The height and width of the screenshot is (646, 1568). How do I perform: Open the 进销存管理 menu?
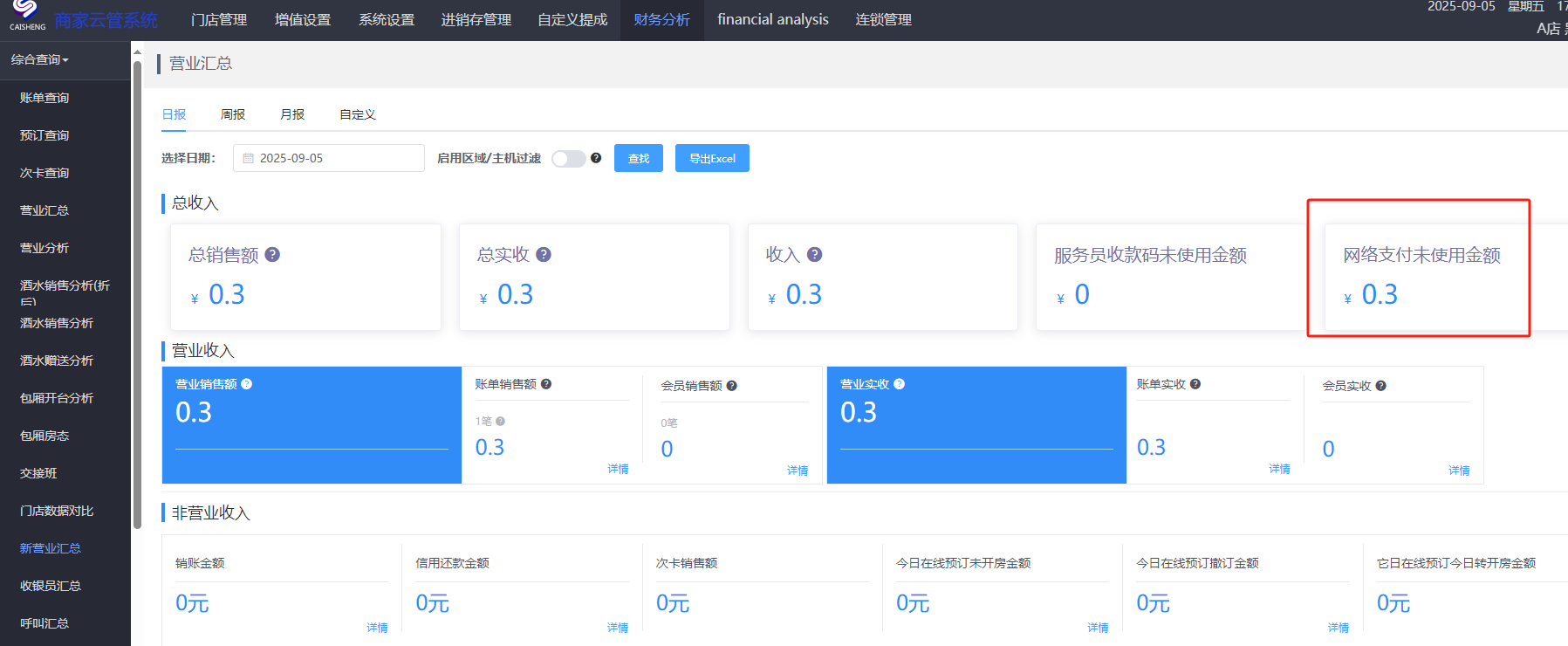pos(476,19)
